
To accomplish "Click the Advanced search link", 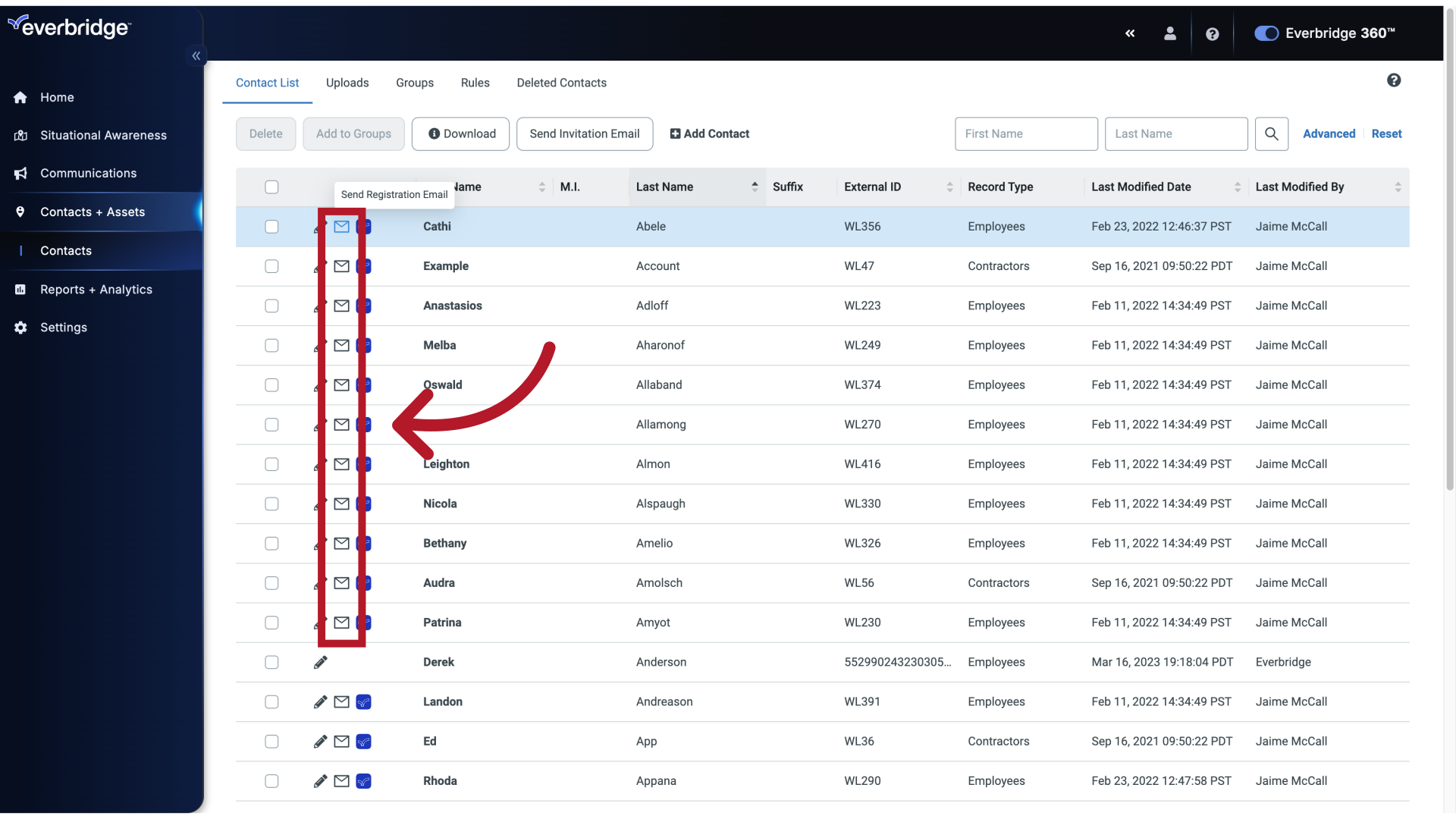I will pos(1328,134).
